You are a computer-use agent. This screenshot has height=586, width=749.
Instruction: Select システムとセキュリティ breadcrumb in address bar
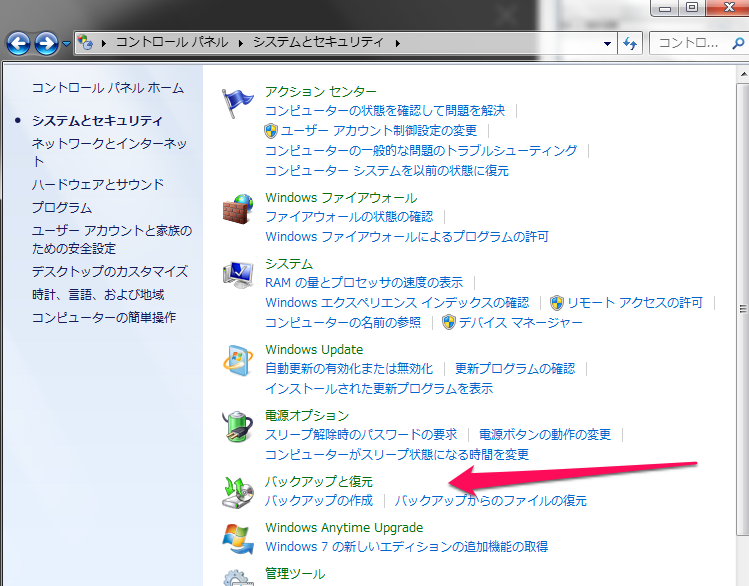pyautogui.click(x=318, y=43)
